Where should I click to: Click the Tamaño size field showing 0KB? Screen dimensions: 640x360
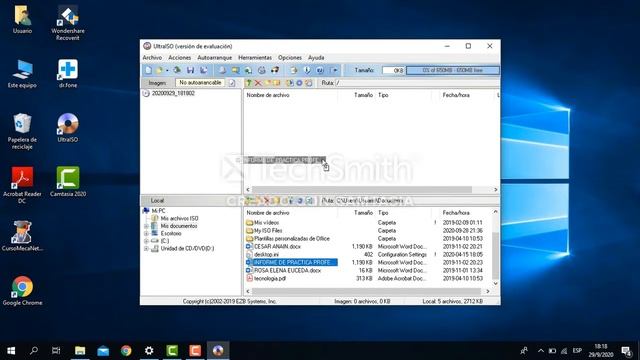(393, 70)
